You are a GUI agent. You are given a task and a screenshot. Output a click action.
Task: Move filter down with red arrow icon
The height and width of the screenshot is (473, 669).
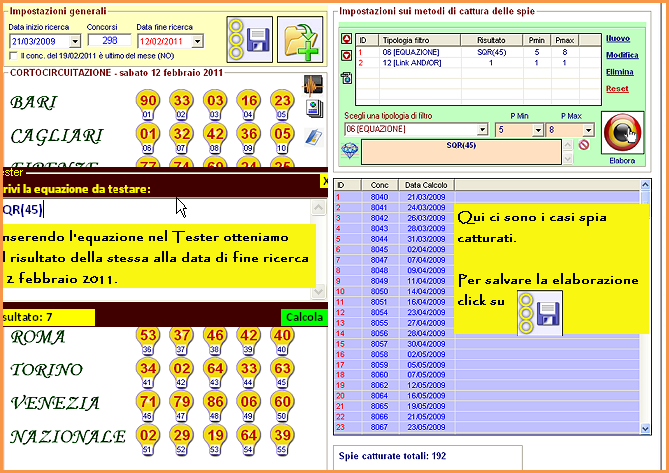click(346, 55)
